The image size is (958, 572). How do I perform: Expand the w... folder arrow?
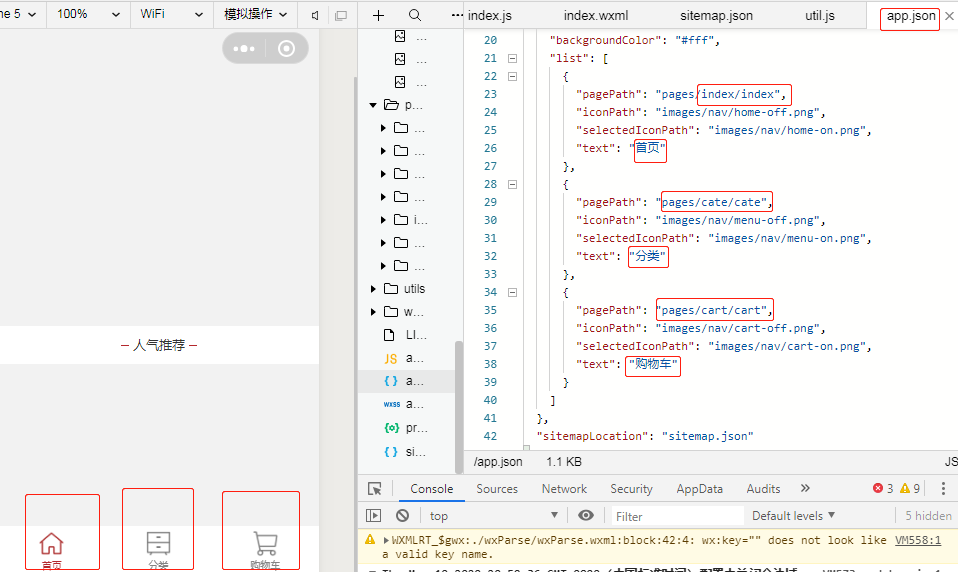(x=373, y=312)
